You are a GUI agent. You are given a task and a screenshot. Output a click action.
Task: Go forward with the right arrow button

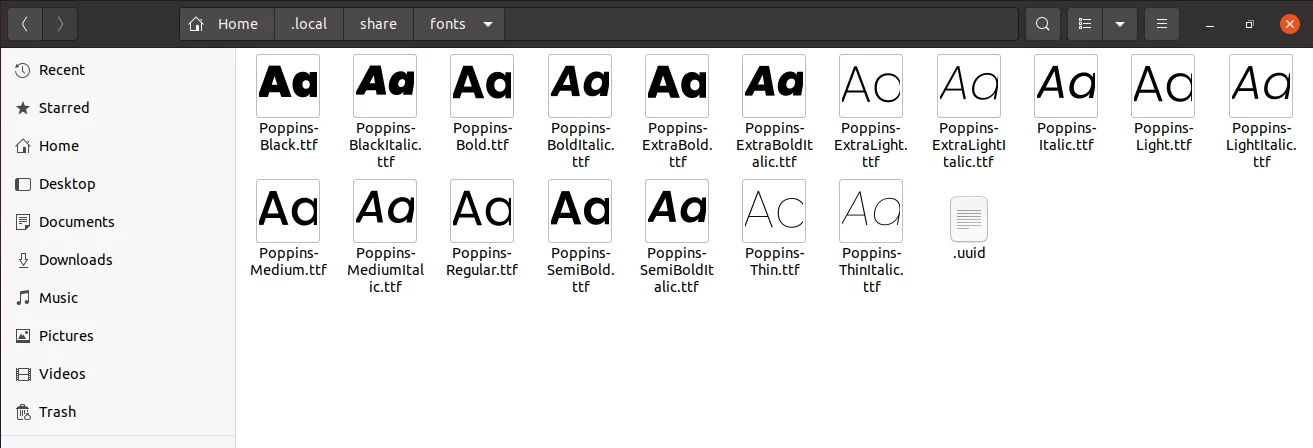[60, 24]
